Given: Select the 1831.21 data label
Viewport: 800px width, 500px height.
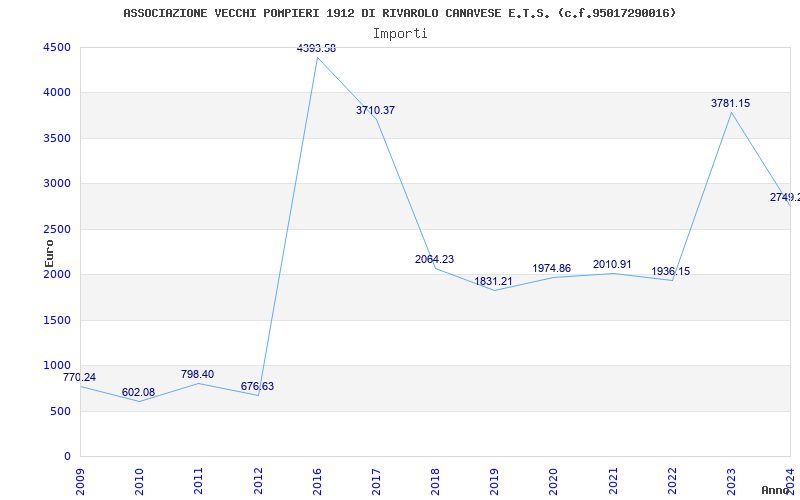Looking at the screenshot, I should click(x=493, y=281).
